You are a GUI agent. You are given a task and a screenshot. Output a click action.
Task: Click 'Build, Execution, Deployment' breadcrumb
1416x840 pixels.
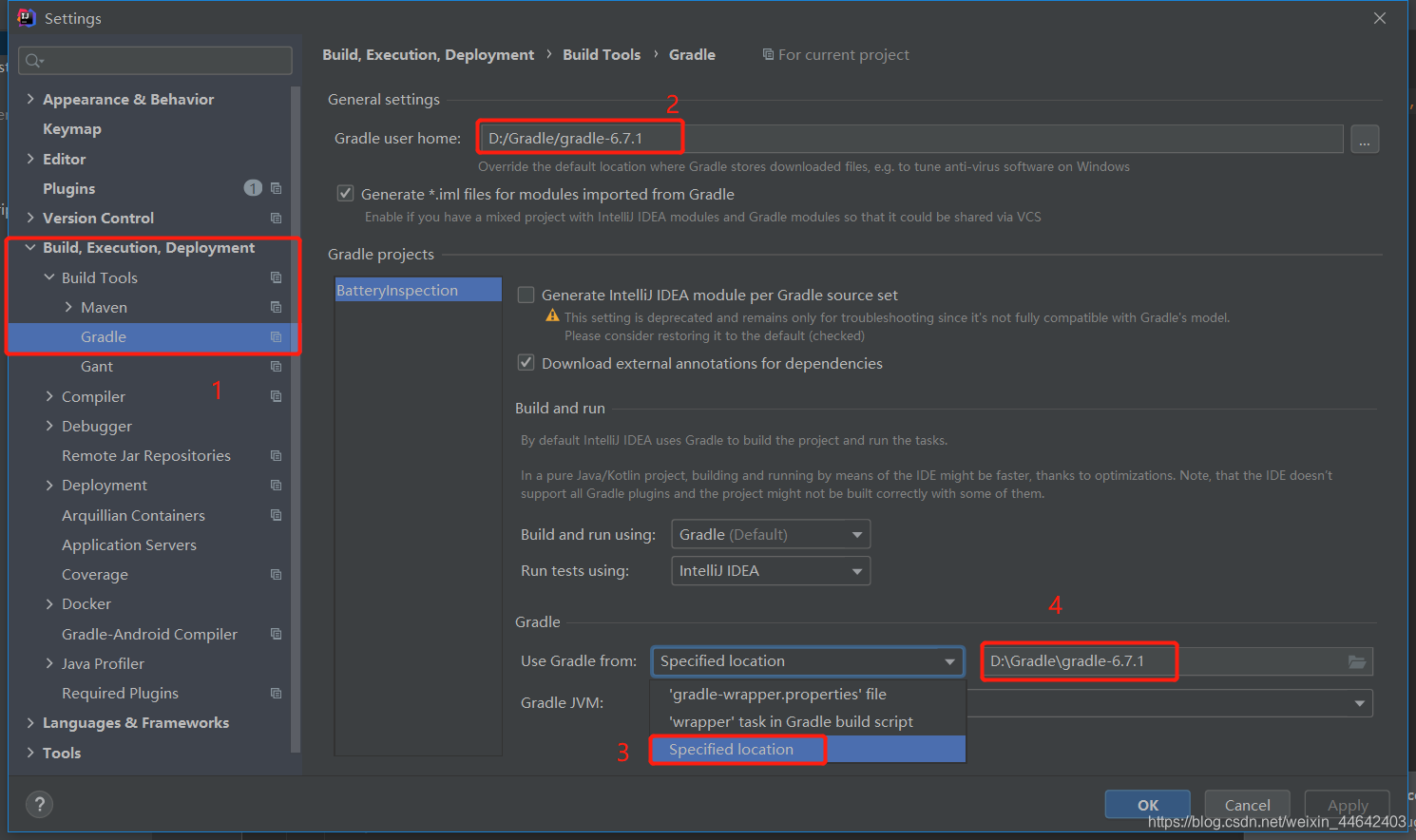(428, 54)
